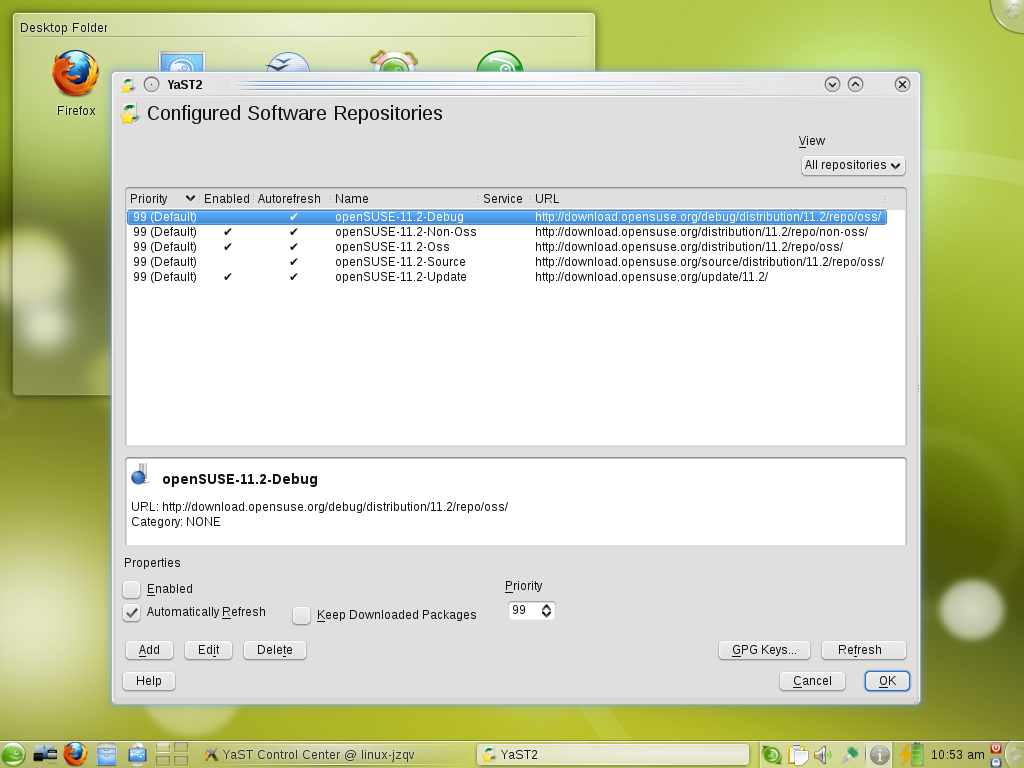This screenshot has height=768, width=1024.
Task: Click the Edit repository button
Action: click(208, 650)
